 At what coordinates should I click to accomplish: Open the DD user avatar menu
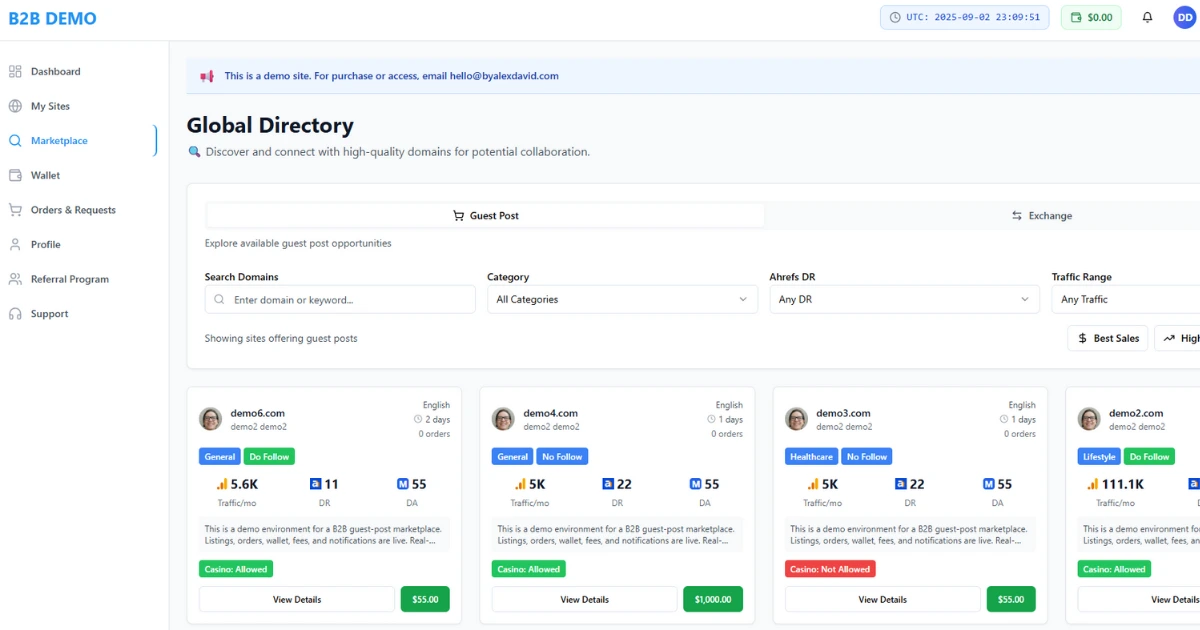point(1184,17)
